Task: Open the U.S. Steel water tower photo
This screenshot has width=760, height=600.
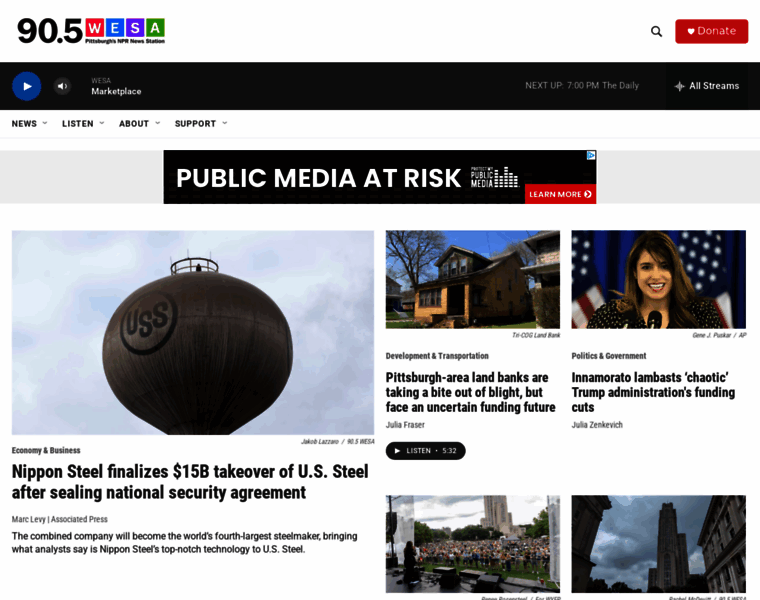Action: 193,332
